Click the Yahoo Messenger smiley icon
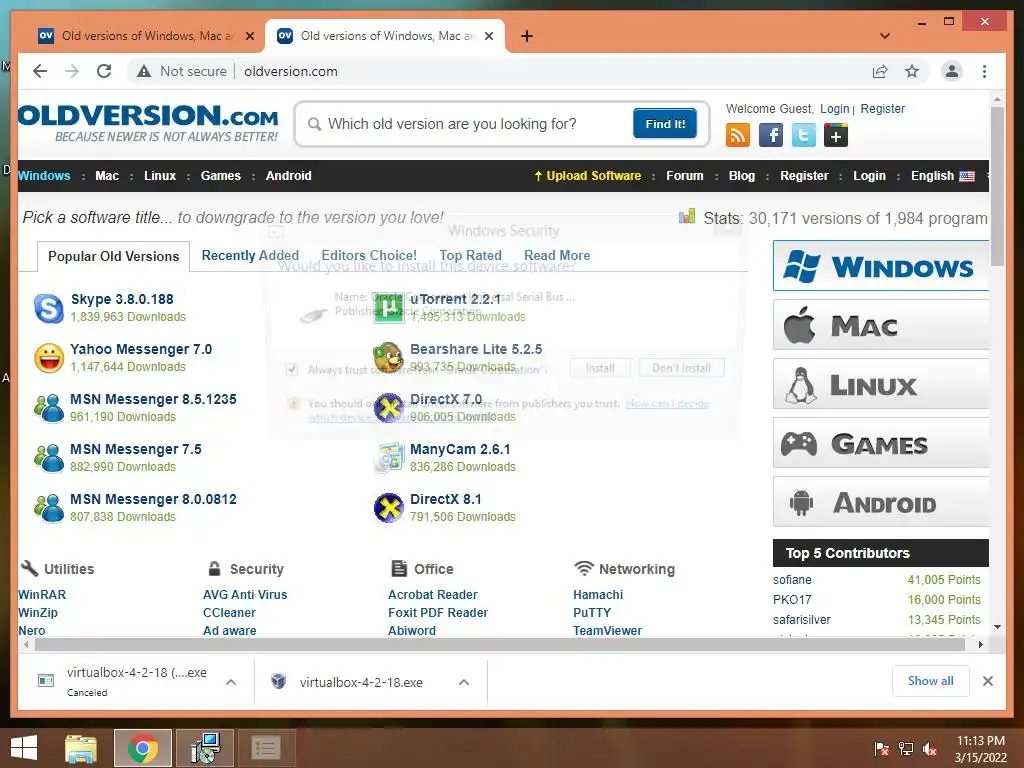Screen dimensions: 1024x768 click(x=49, y=358)
